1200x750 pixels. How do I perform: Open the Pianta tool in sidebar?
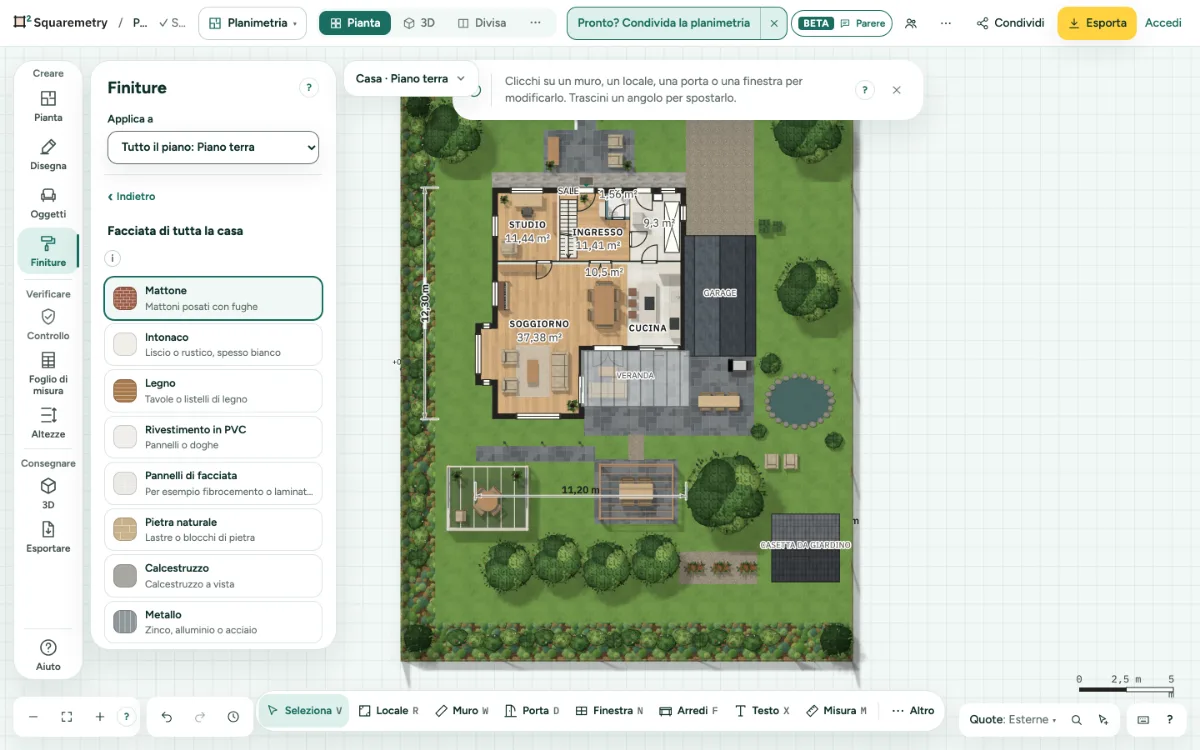click(x=48, y=106)
